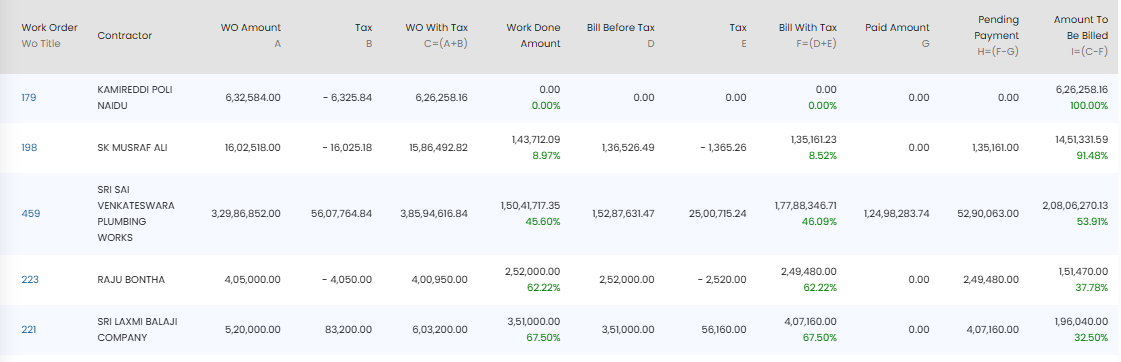Image resolution: width=1121 pixels, height=362 pixels.
Task: Click pending payment 52,90,063.00
Action: tap(989, 213)
